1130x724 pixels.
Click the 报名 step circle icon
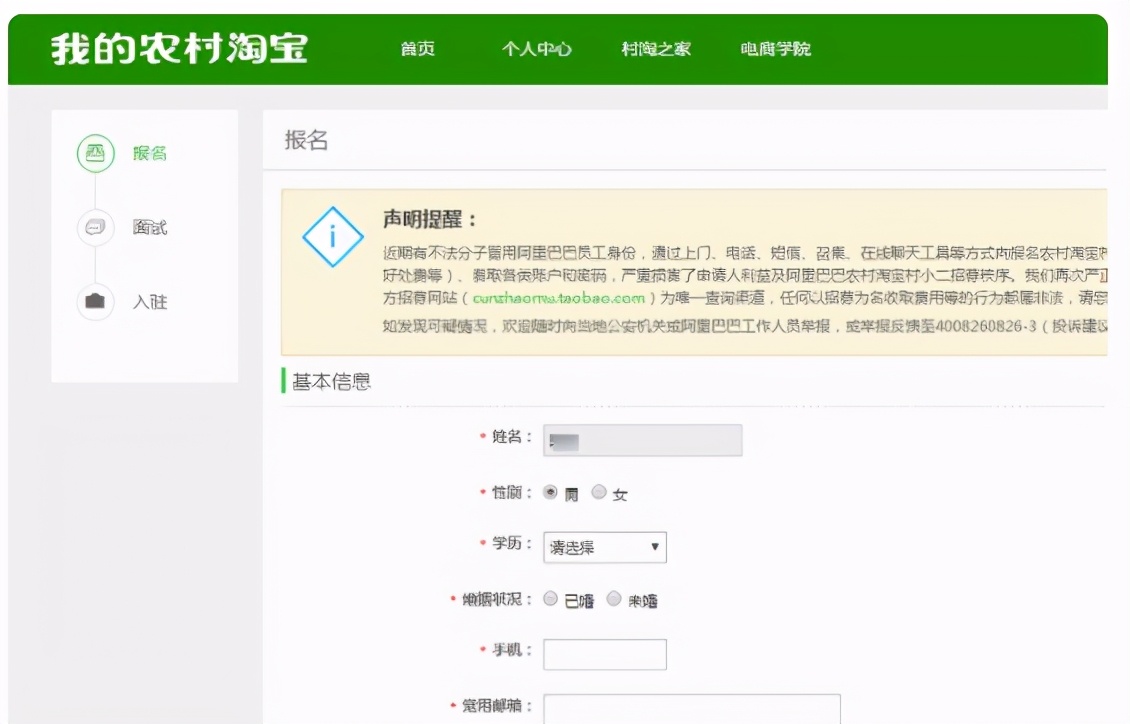pos(96,153)
